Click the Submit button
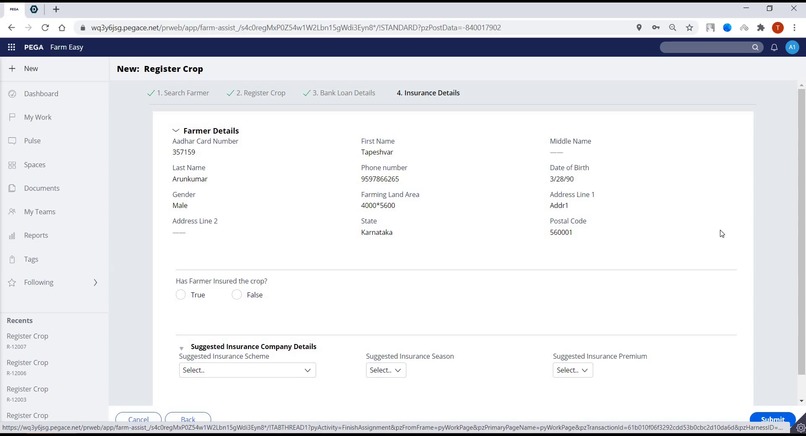806x436 pixels. (773, 419)
